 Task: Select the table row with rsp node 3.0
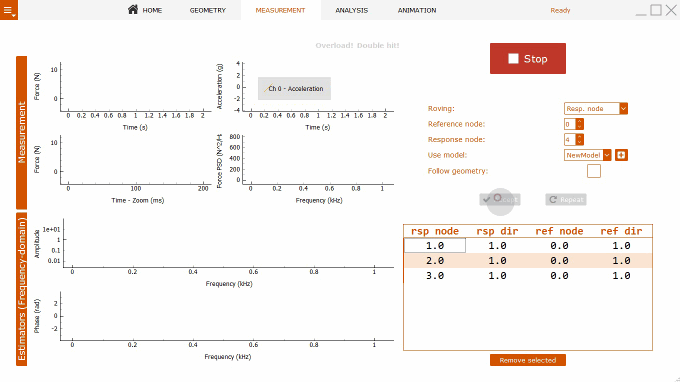point(528,276)
